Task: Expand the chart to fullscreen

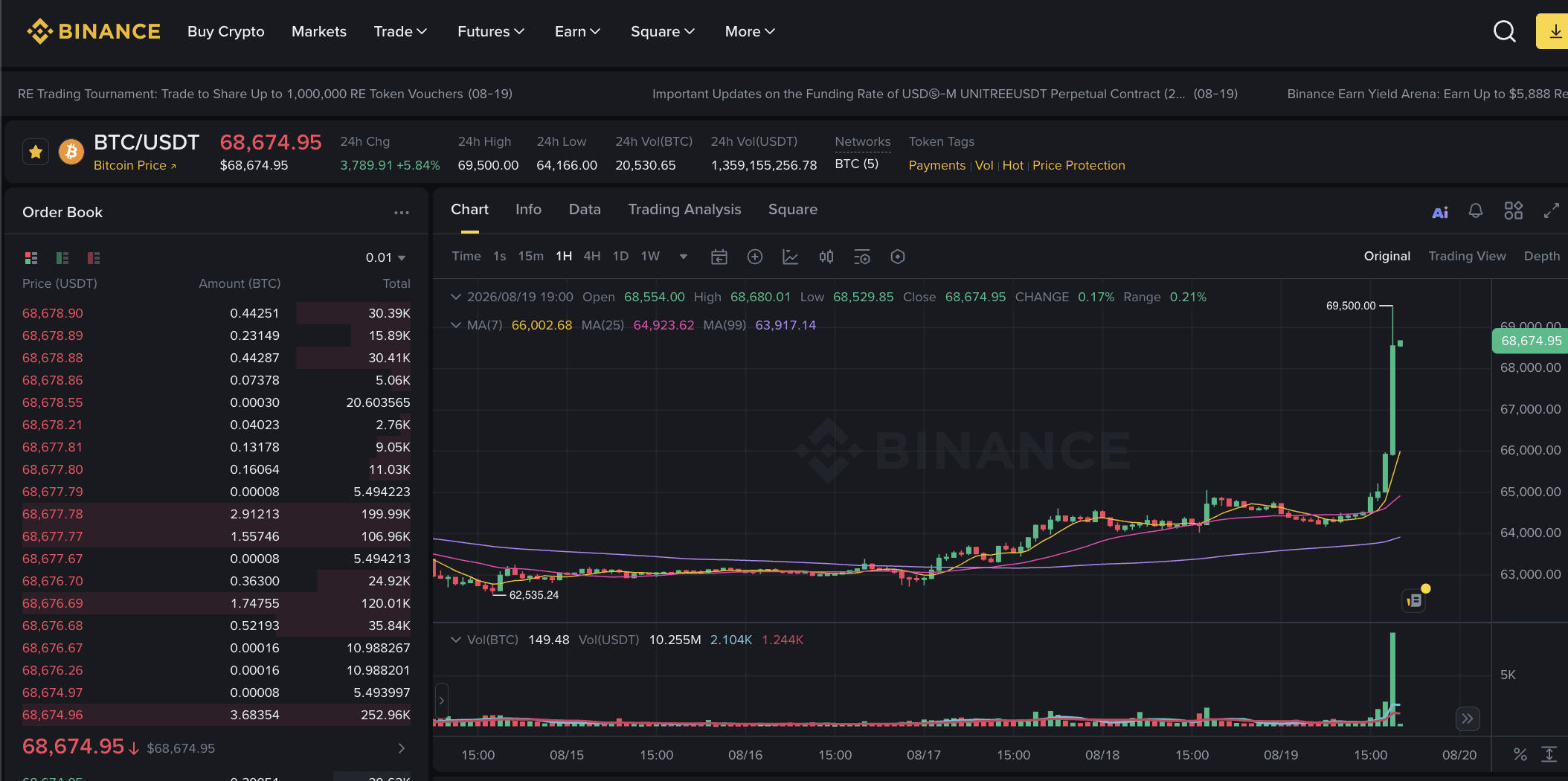Action: 1551,210
